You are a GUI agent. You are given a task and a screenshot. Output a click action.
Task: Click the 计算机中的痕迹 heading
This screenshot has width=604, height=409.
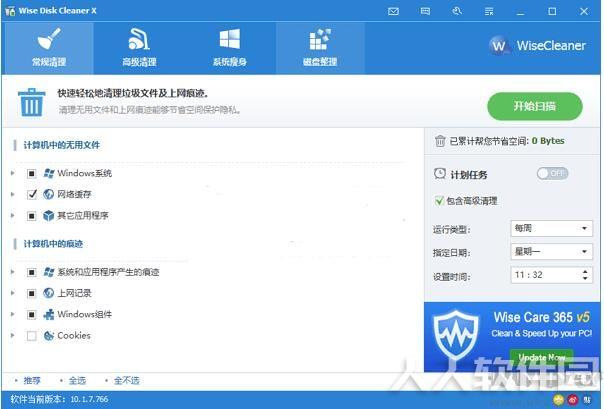pos(53,244)
